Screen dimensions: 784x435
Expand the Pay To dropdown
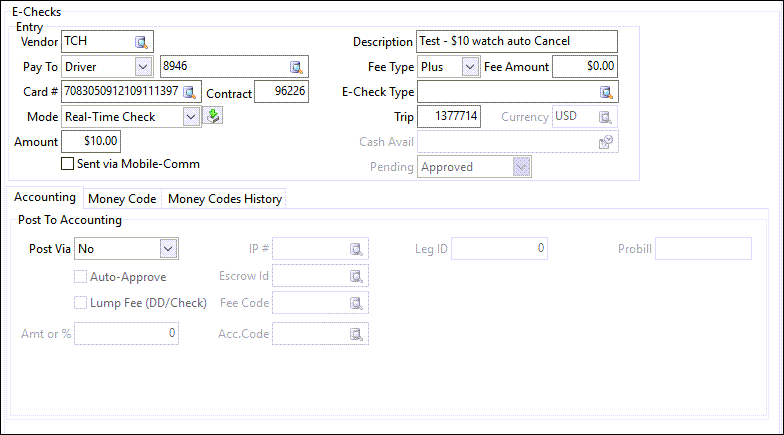click(143, 67)
